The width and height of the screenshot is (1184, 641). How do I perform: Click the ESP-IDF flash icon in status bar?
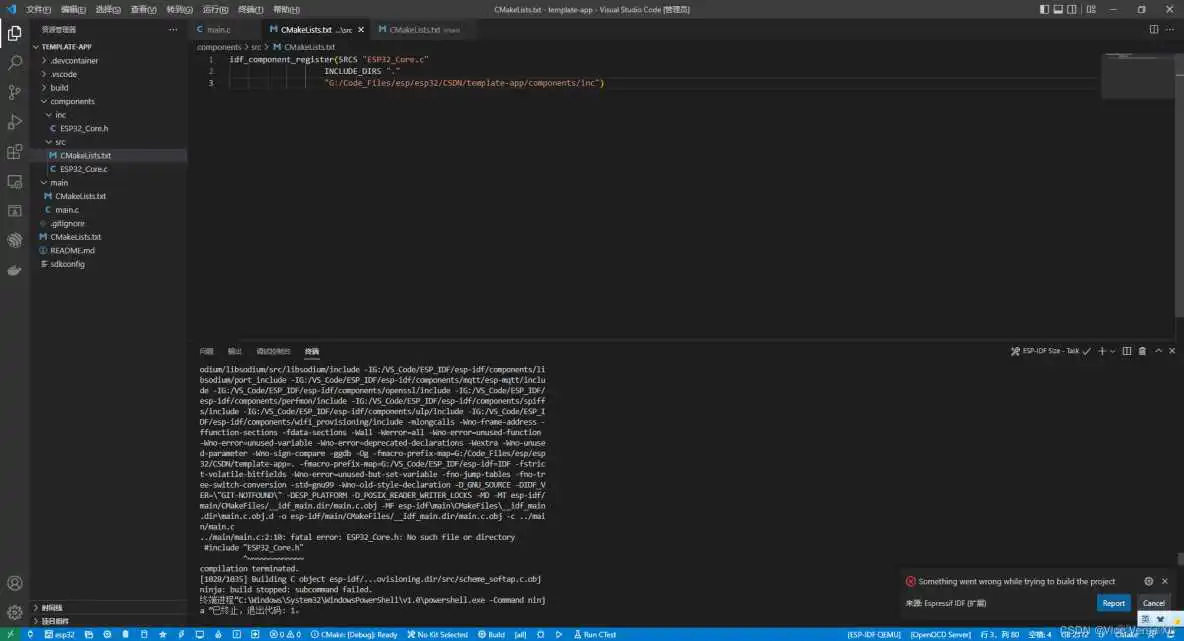[181, 633]
